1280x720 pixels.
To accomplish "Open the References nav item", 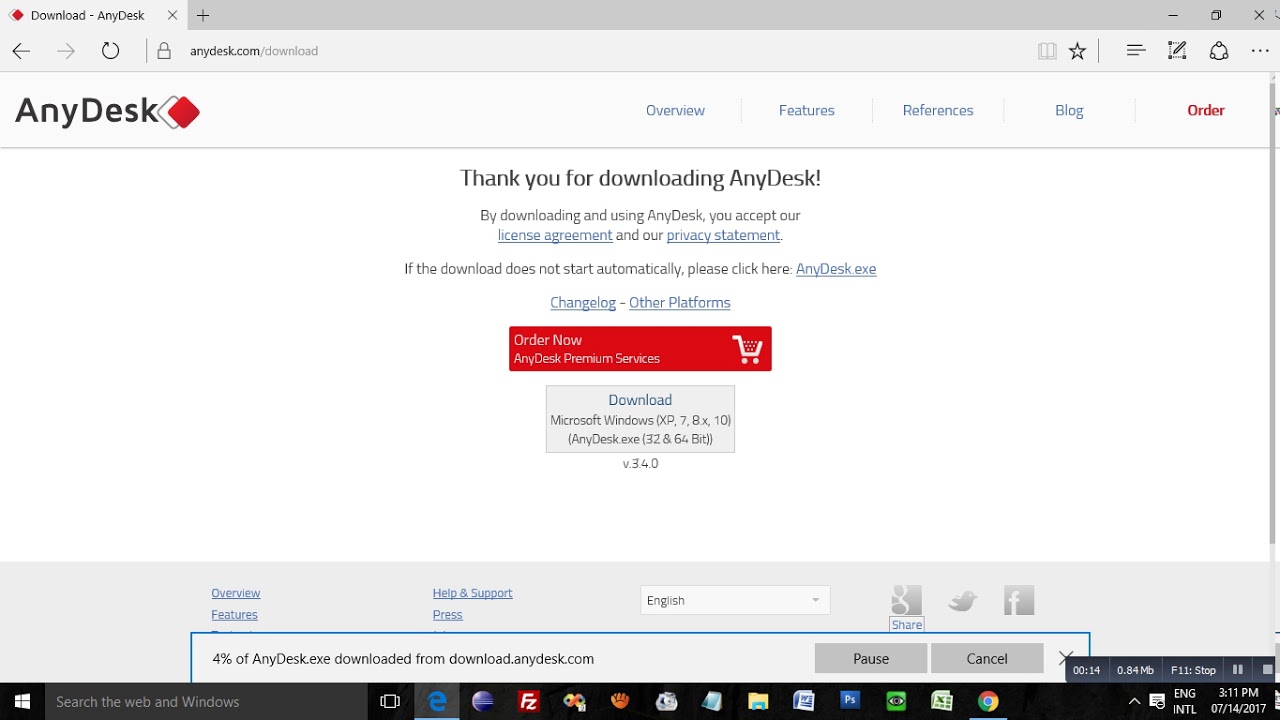I will (x=938, y=111).
